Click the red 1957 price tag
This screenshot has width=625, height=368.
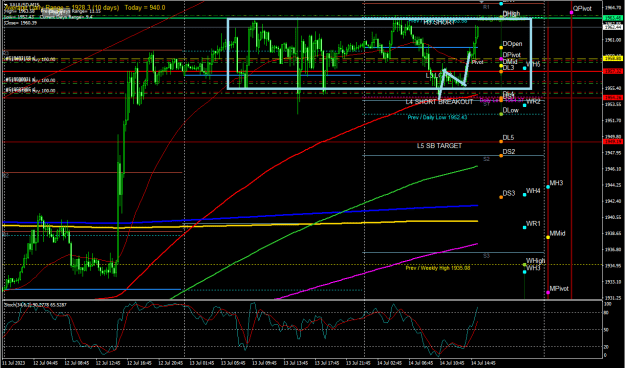coord(613,71)
